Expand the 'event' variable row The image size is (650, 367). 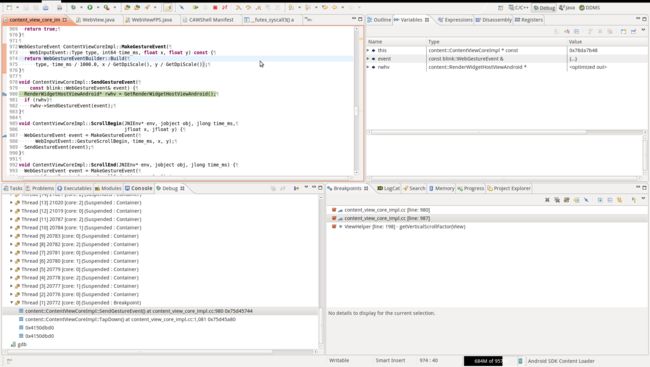pyautogui.click(x=368, y=58)
